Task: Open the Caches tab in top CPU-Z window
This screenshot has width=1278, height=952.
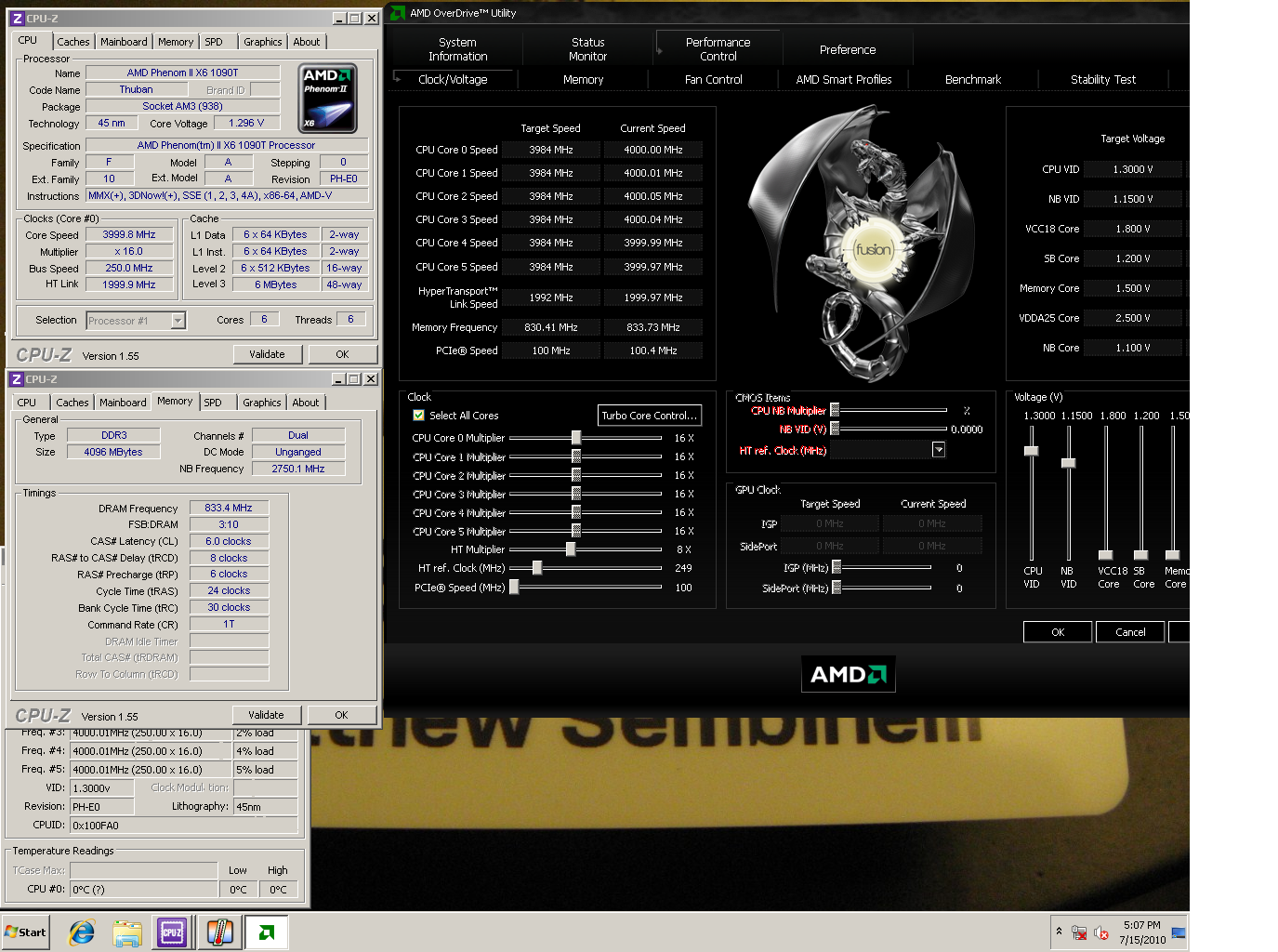Action: click(73, 42)
